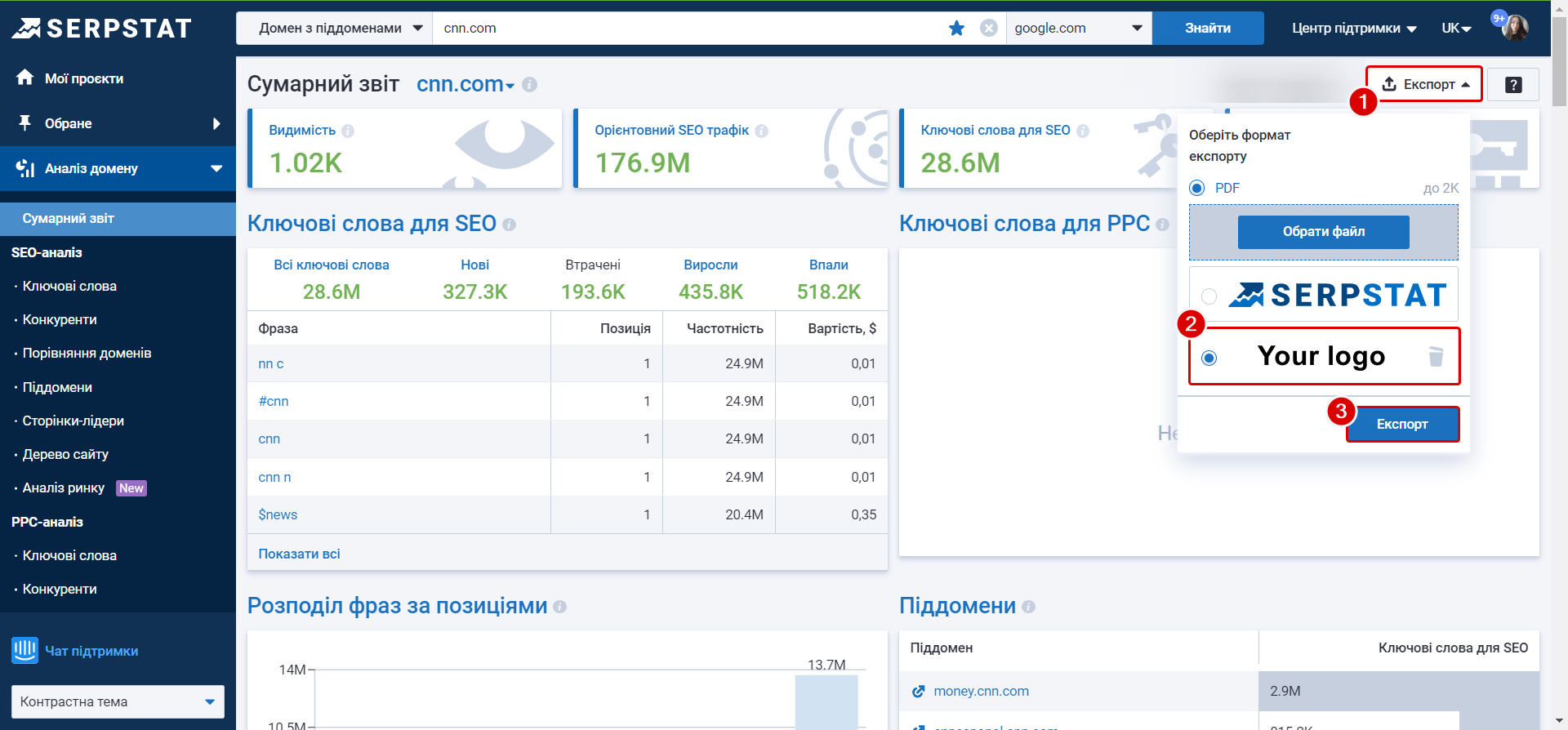The image size is (1568, 730).
Task: Click the question mark help button
Action: click(x=1512, y=85)
